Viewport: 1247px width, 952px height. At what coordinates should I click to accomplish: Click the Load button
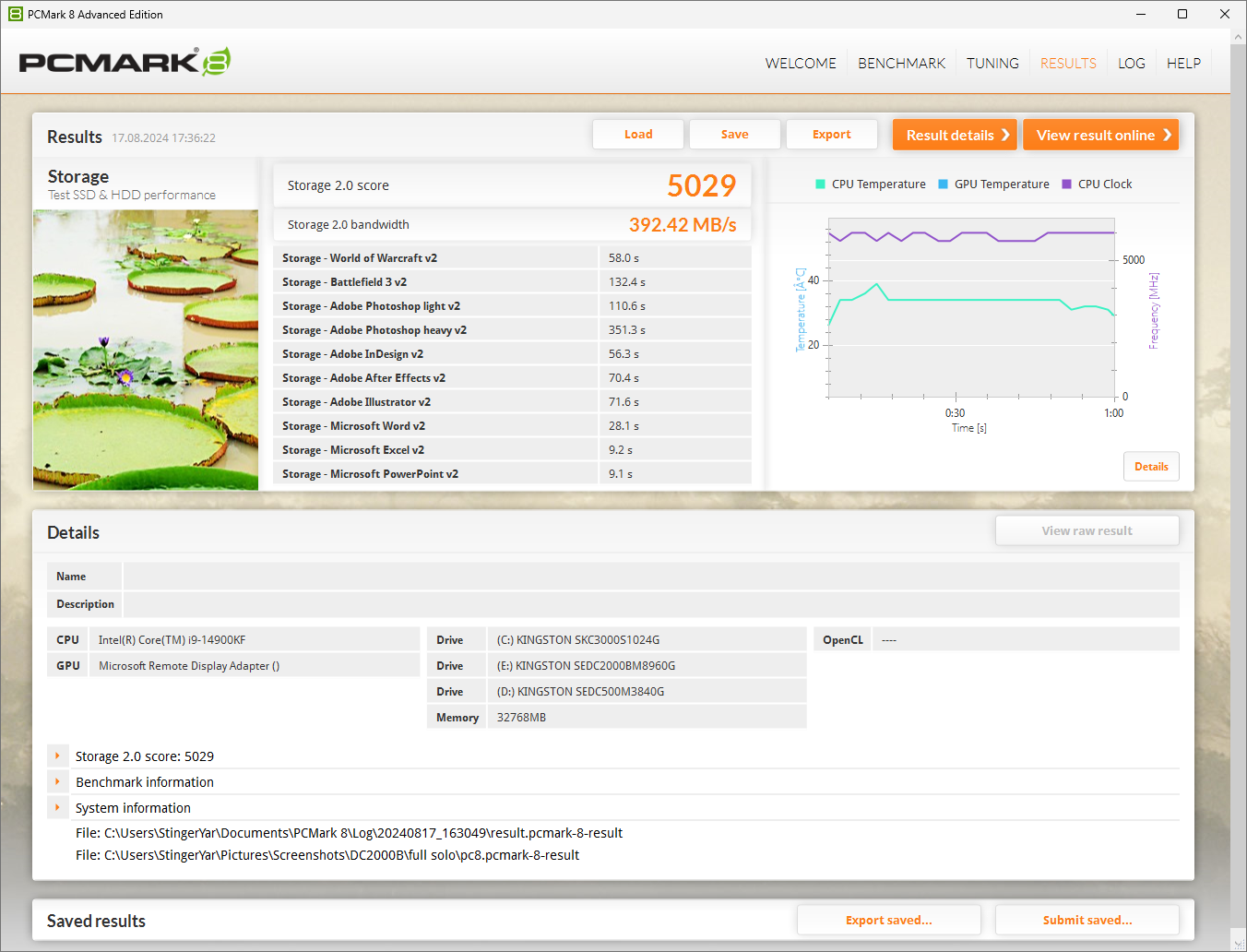click(638, 135)
